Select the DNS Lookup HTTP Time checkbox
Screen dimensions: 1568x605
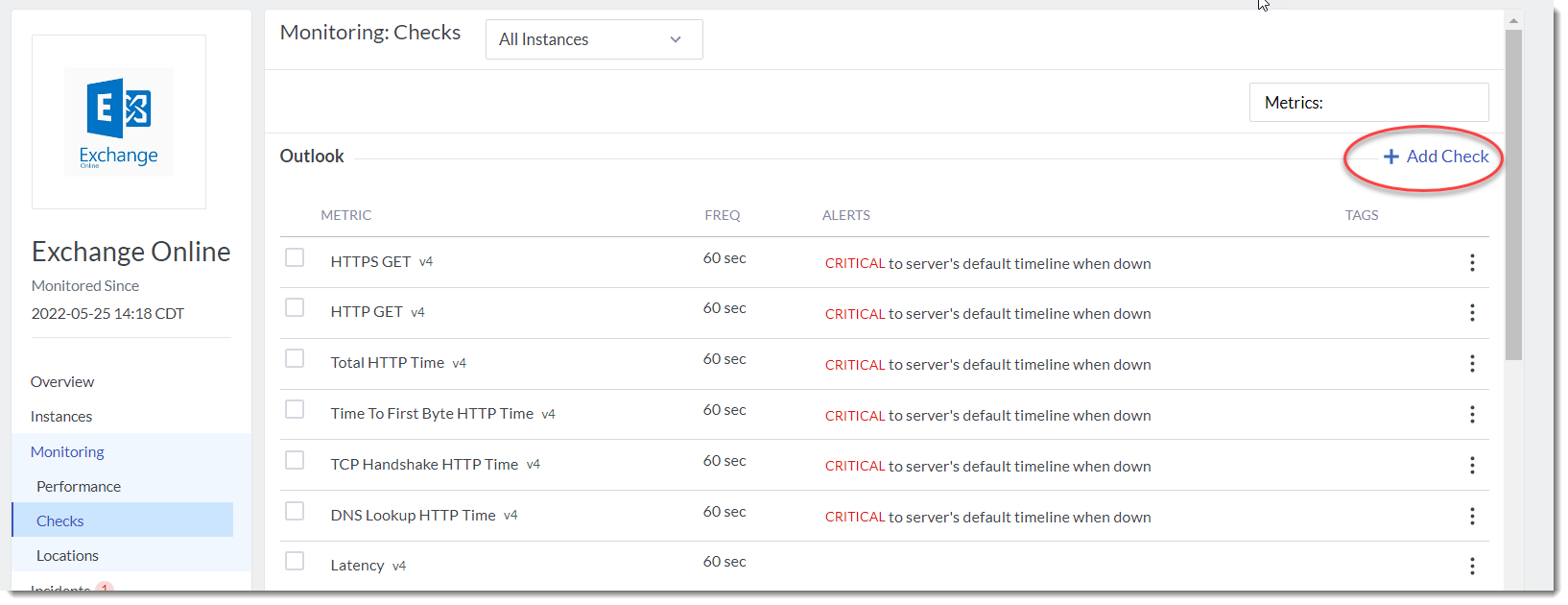coord(295,511)
